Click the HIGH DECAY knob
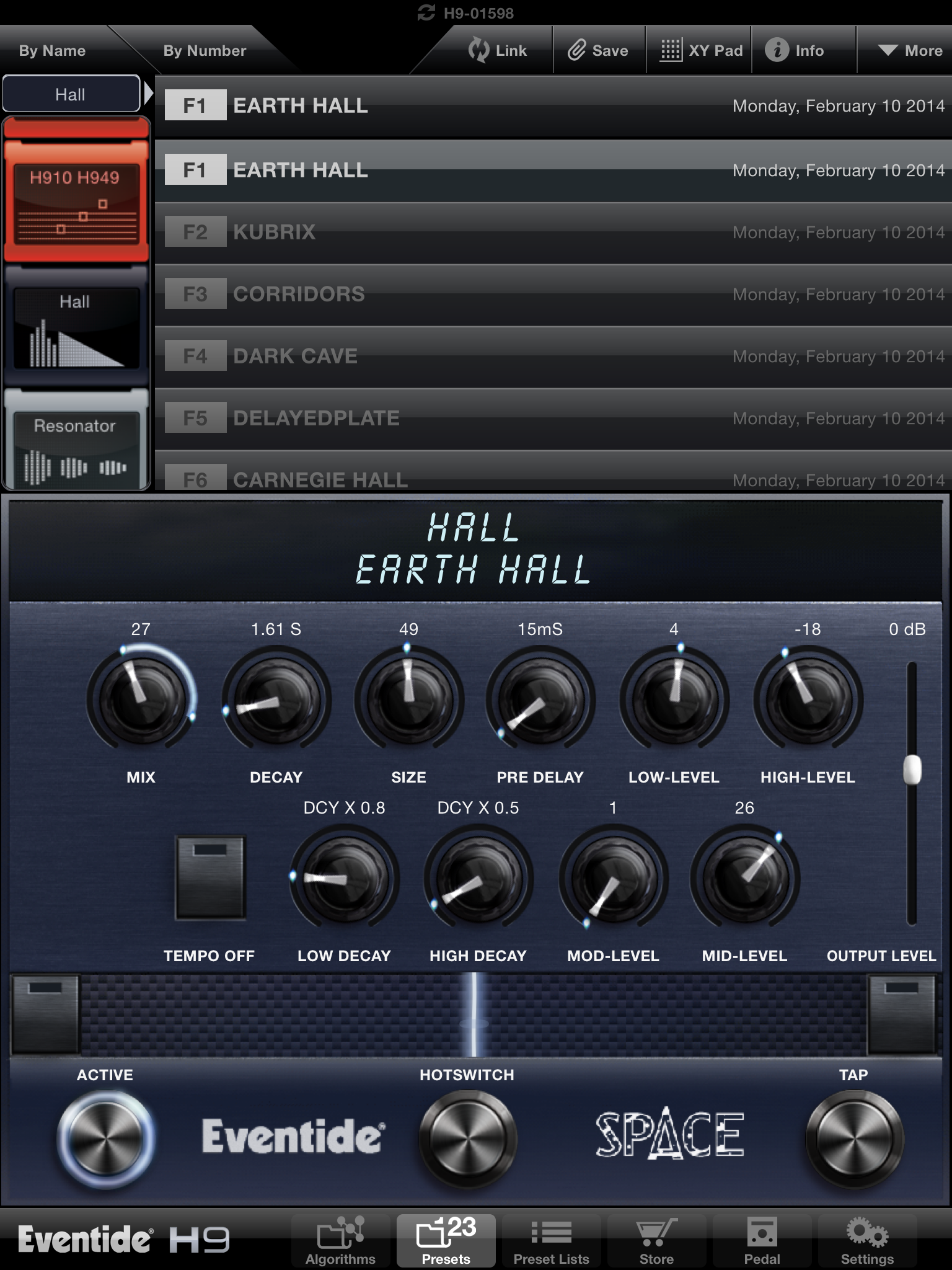 tap(478, 877)
